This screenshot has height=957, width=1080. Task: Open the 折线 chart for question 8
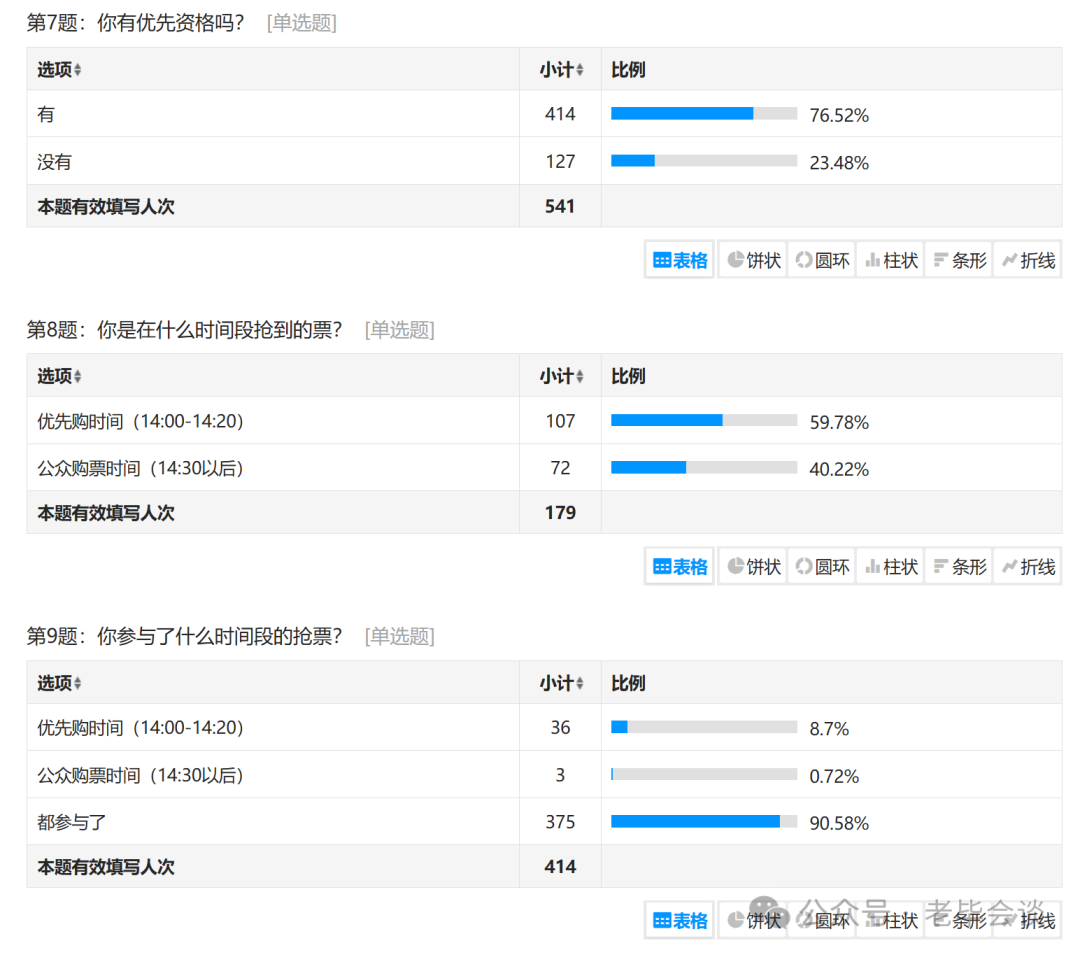[x=1028, y=566]
